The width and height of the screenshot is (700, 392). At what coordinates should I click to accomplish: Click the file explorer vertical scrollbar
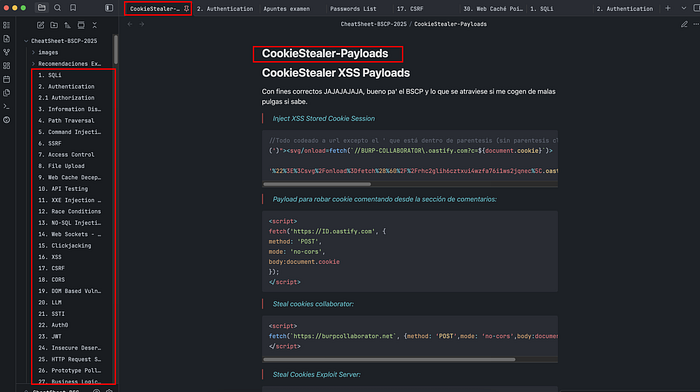(x=116, y=49)
